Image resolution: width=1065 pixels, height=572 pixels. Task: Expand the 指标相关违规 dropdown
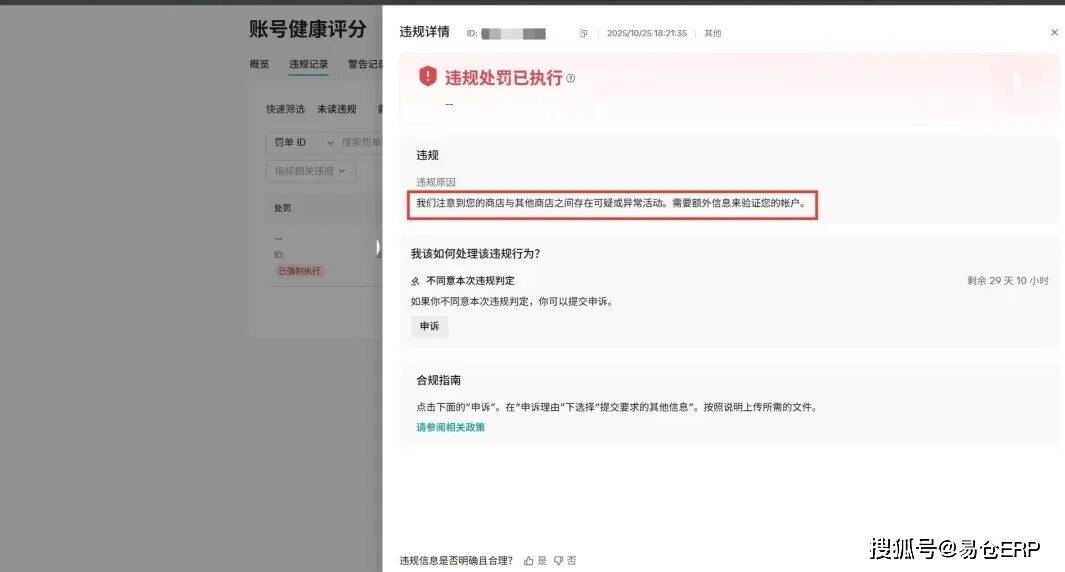coord(310,171)
